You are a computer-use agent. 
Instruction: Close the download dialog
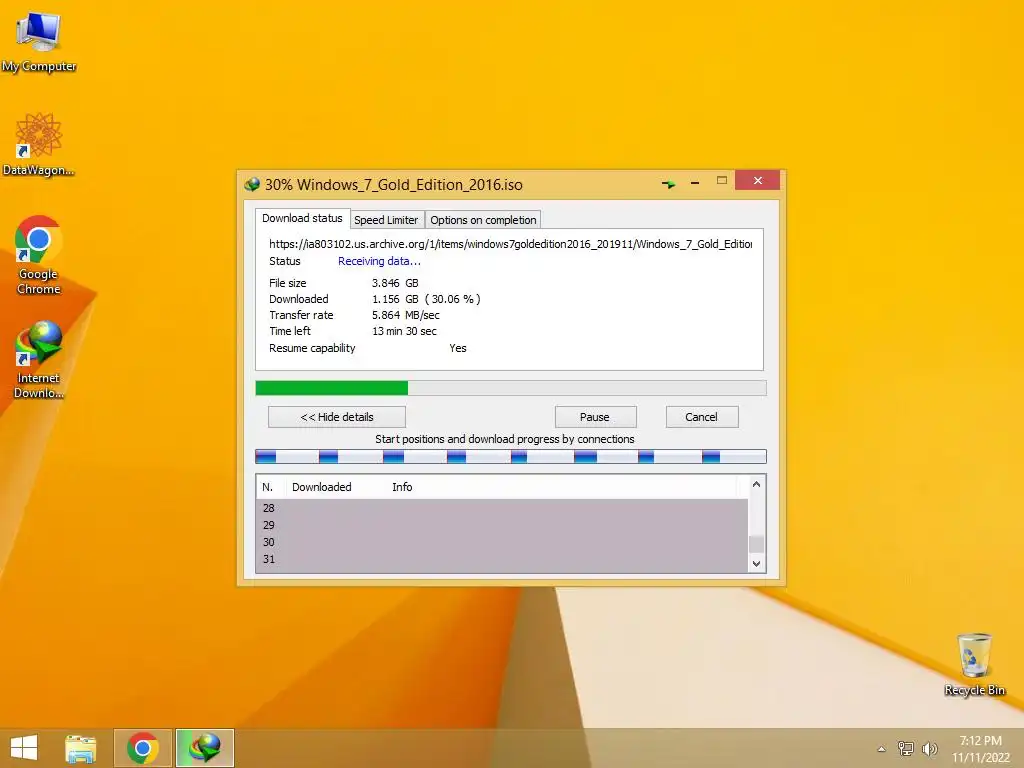(758, 180)
